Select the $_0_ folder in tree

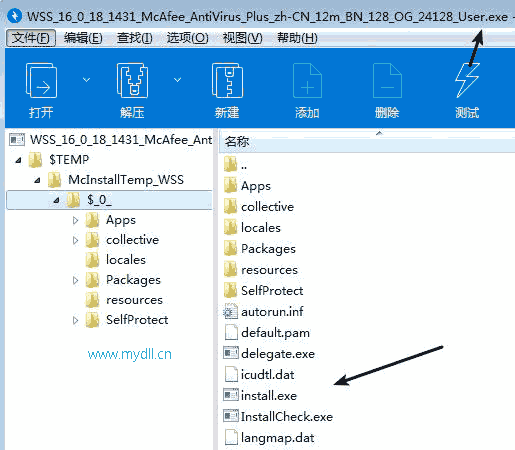[x=109, y=200]
